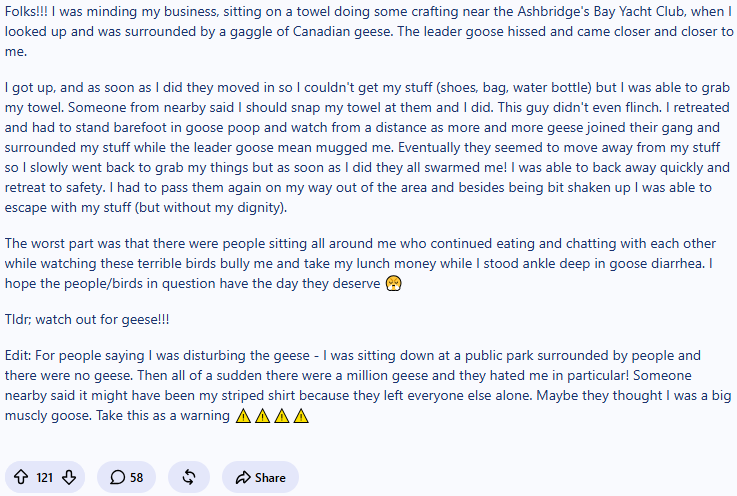Image resolution: width=737 pixels, height=496 pixels.
Task: Click the second warning sign emoji
Action: [262, 416]
